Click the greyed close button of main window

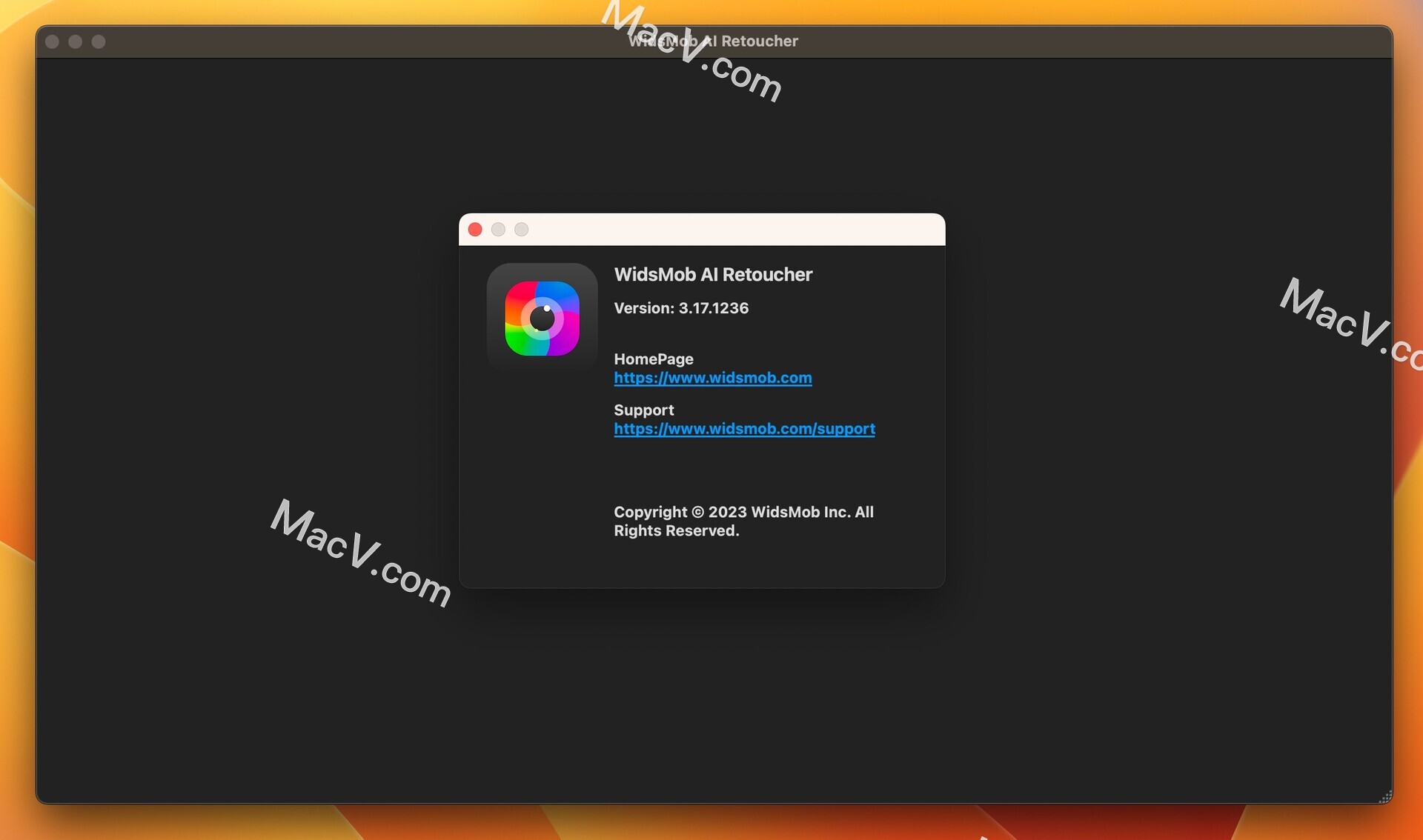pos(52,41)
